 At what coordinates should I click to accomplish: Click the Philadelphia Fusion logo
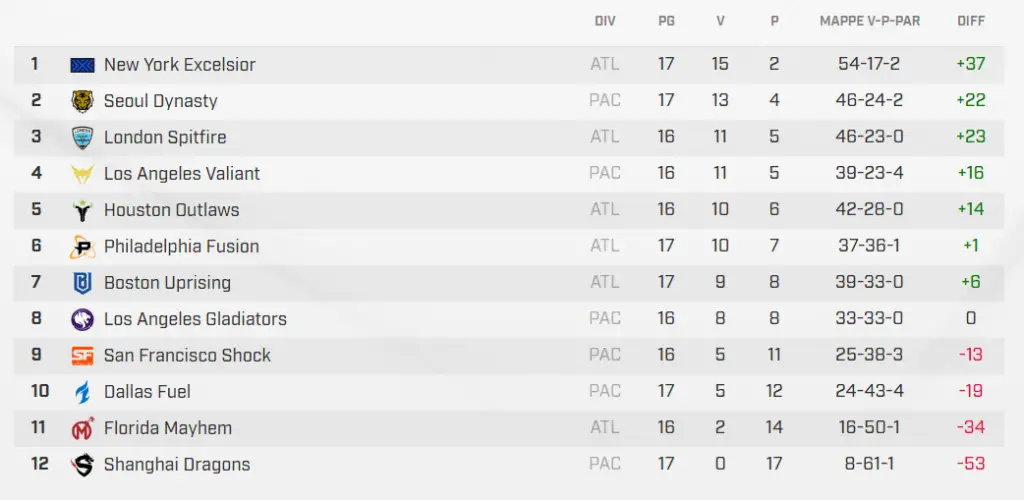coord(82,247)
